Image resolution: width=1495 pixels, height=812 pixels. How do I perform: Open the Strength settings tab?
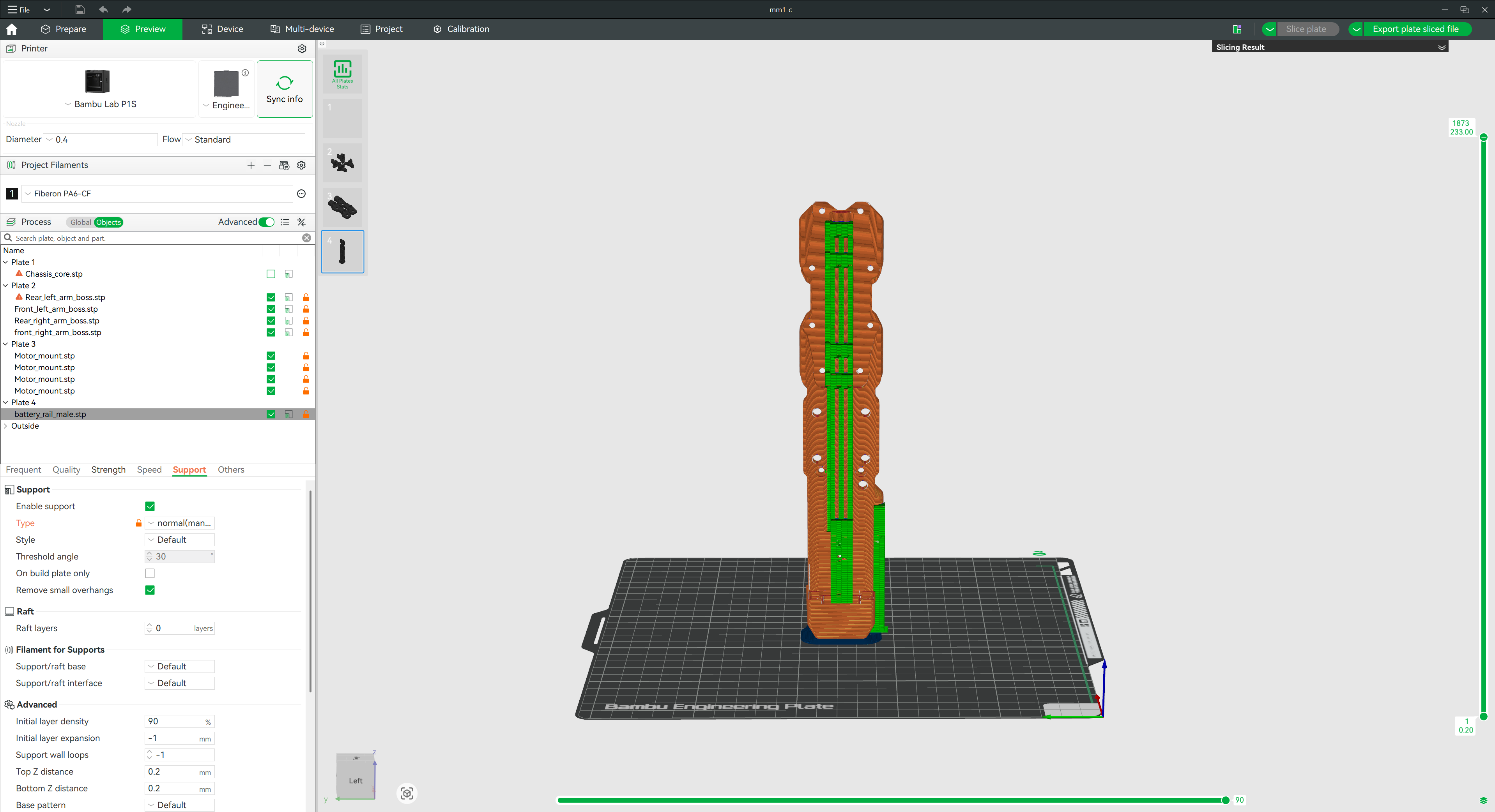point(108,470)
